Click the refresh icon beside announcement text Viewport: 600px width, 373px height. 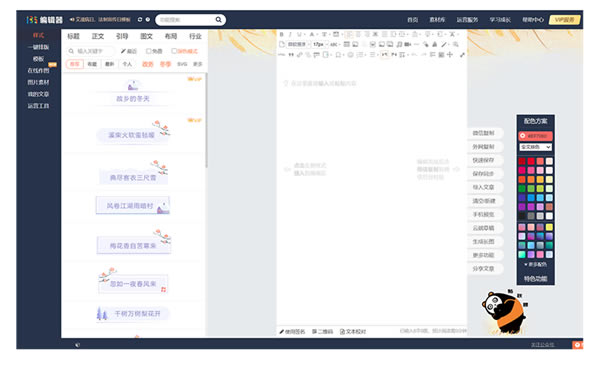pos(140,20)
